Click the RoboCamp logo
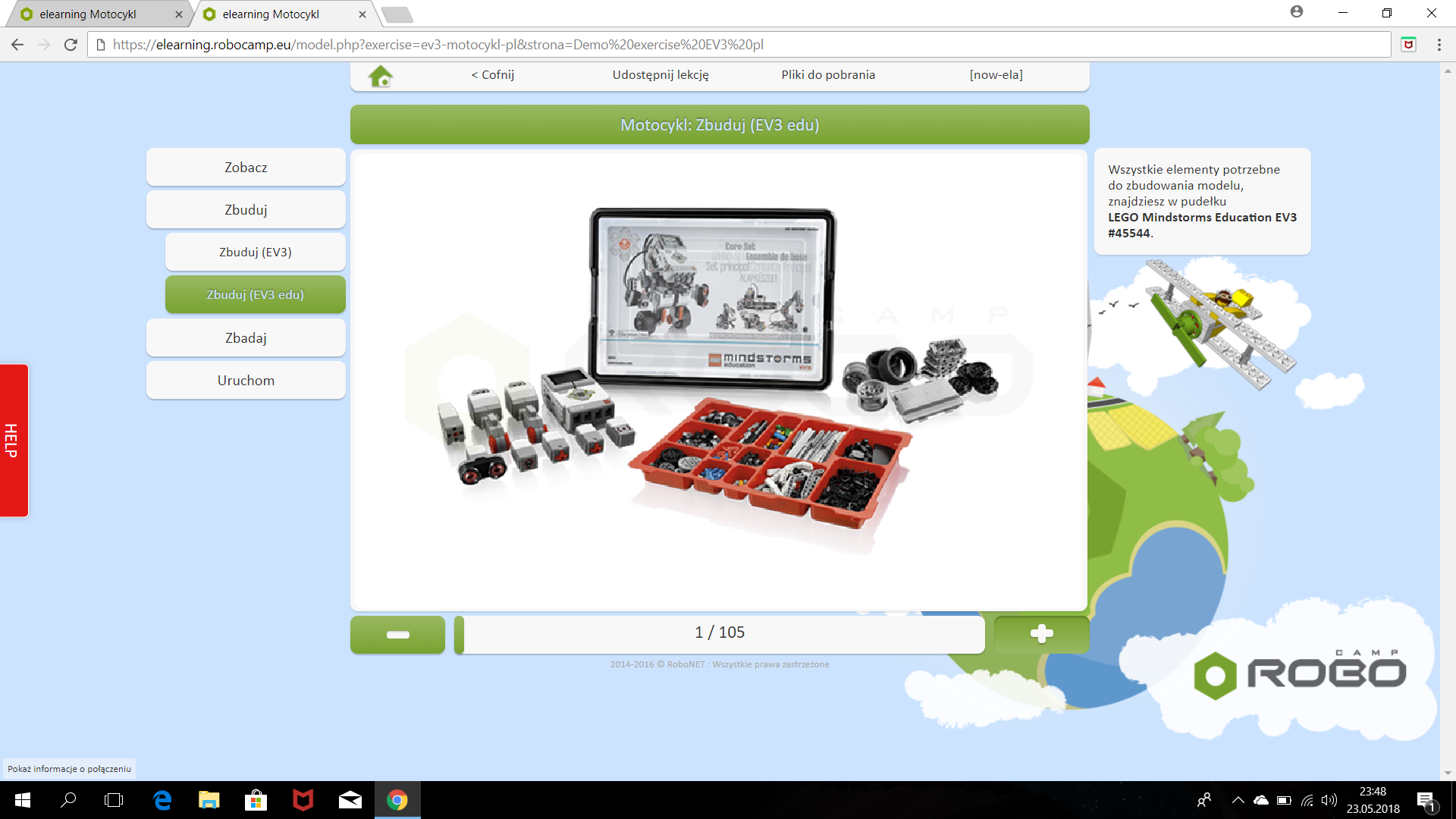The image size is (1456, 819). point(1300,673)
